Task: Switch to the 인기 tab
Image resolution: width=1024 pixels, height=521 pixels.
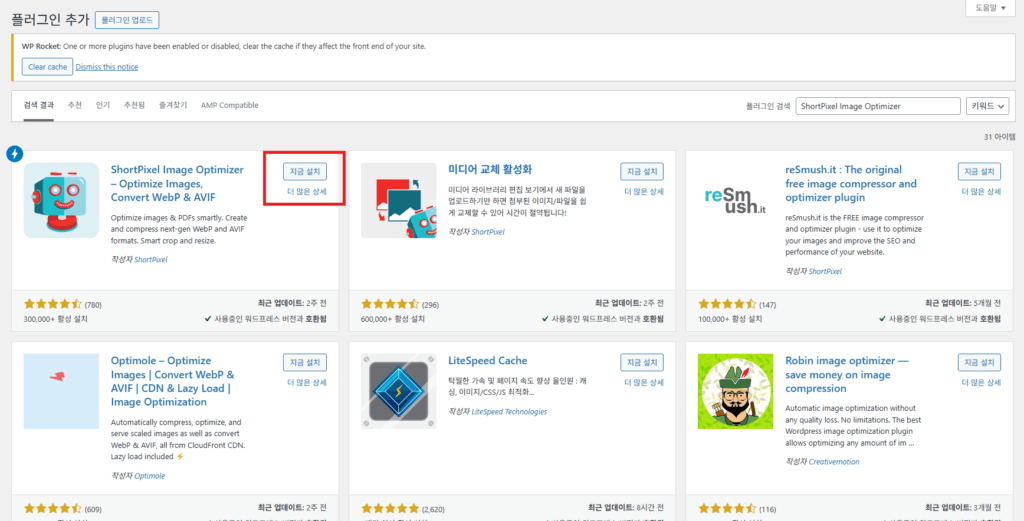Action: (x=103, y=105)
